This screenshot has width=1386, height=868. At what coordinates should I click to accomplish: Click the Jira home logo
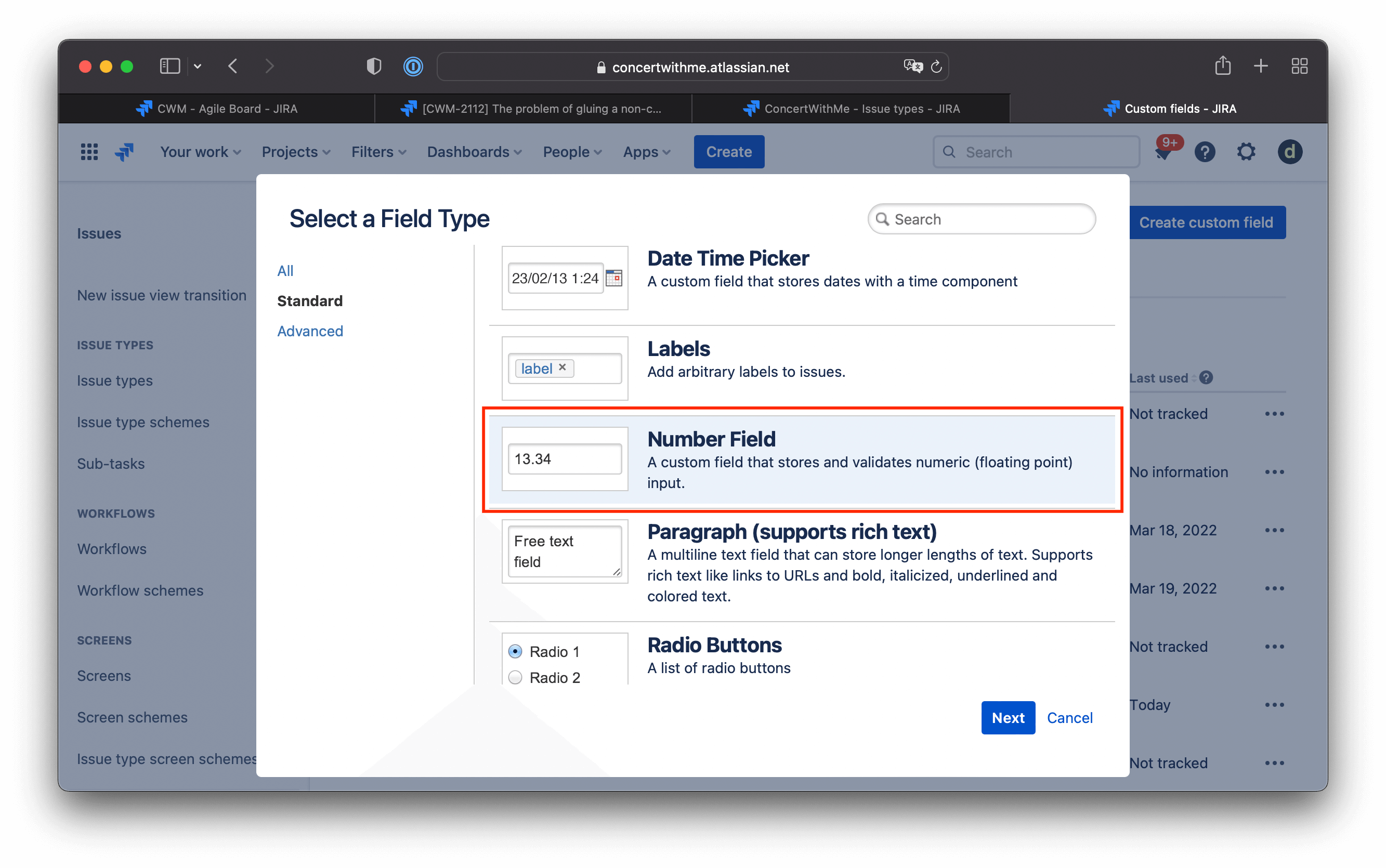(x=124, y=152)
